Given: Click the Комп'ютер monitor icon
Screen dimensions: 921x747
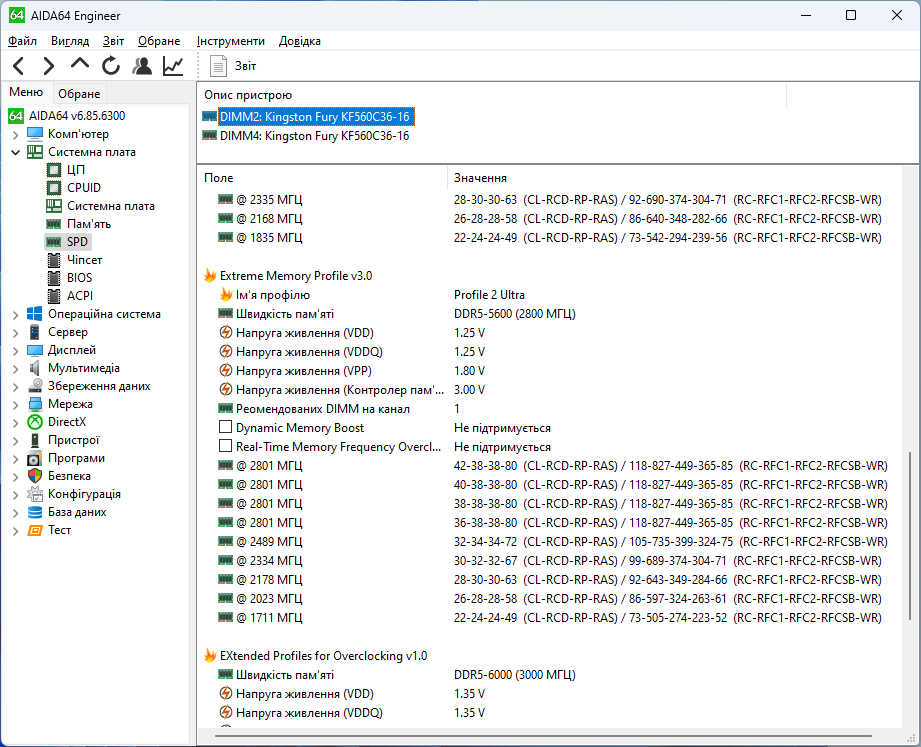Looking at the screenshot, I should pyautogui.click(x=35, y=134).
